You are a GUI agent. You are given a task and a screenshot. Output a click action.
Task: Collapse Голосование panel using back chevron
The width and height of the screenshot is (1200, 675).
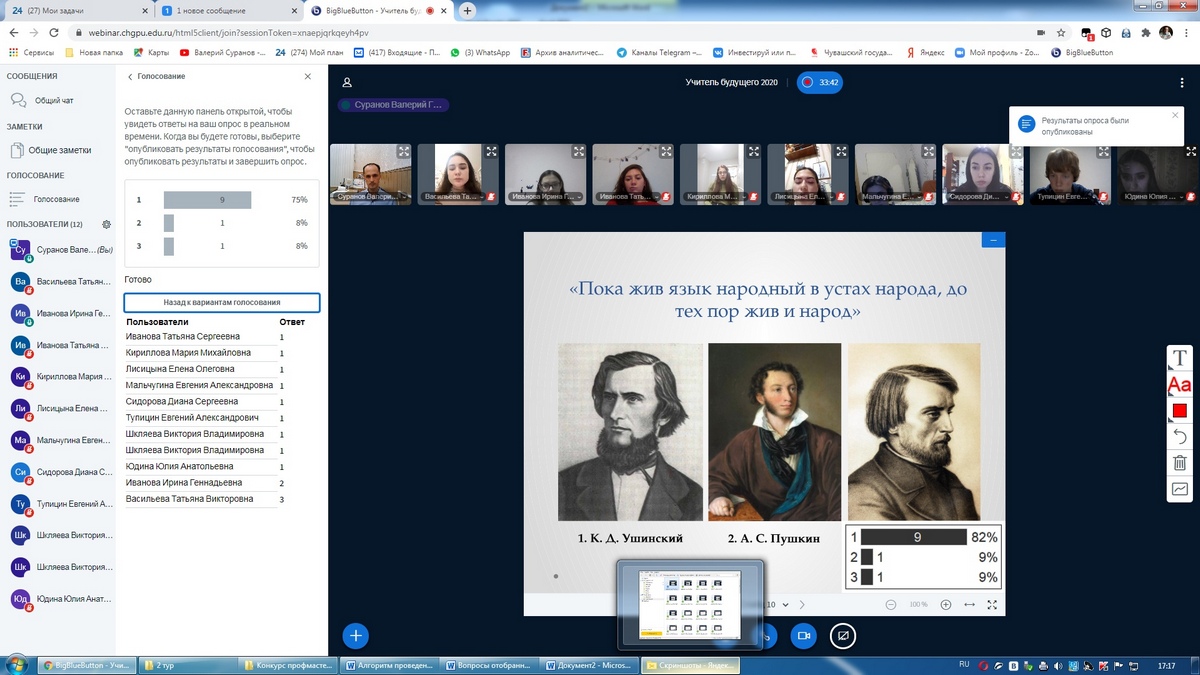[130, 76]
